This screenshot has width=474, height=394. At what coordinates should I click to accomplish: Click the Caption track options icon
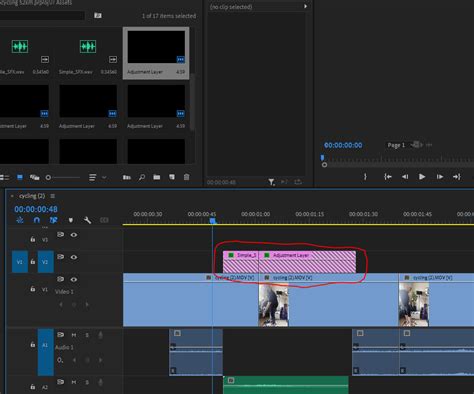click(x=104, y=220)
